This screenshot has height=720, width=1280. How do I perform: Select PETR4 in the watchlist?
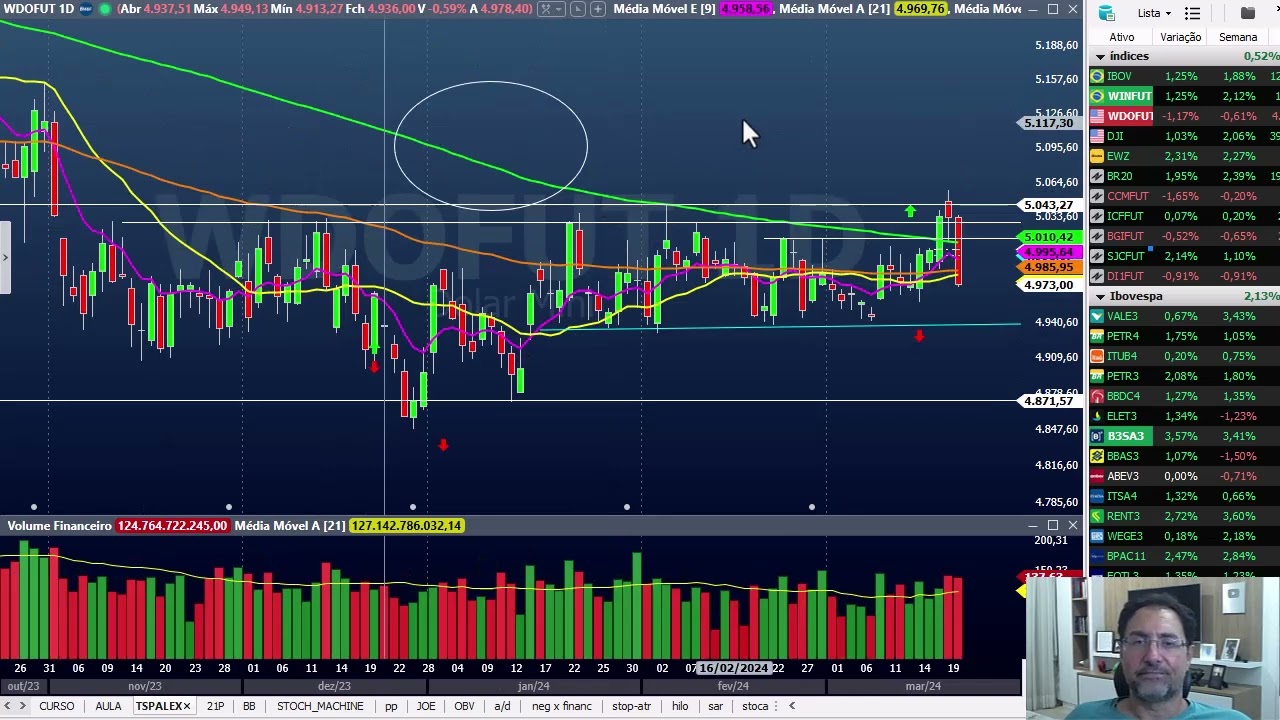pos(1122,336)
